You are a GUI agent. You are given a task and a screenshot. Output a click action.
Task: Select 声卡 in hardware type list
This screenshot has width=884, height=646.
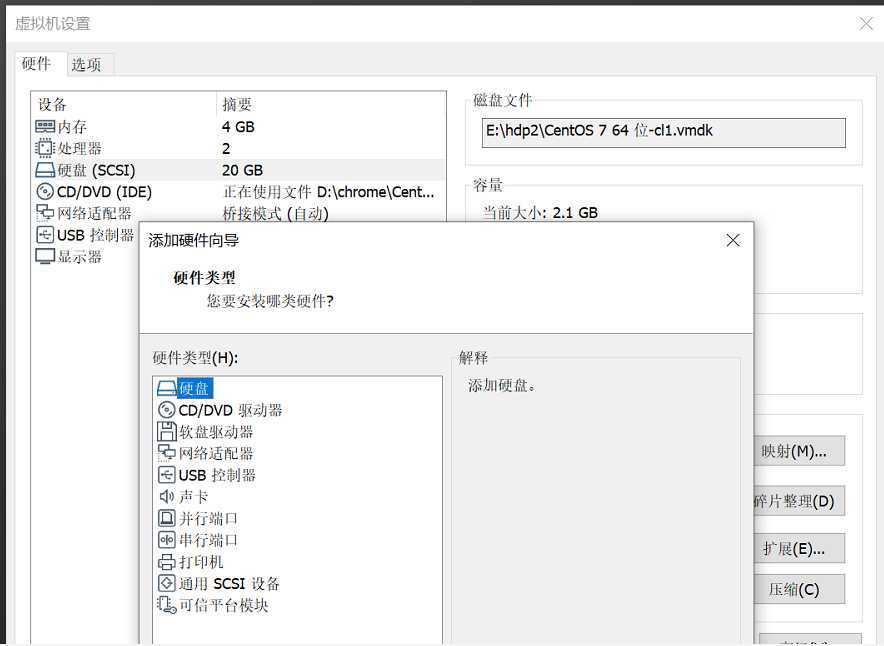[193, 497]
